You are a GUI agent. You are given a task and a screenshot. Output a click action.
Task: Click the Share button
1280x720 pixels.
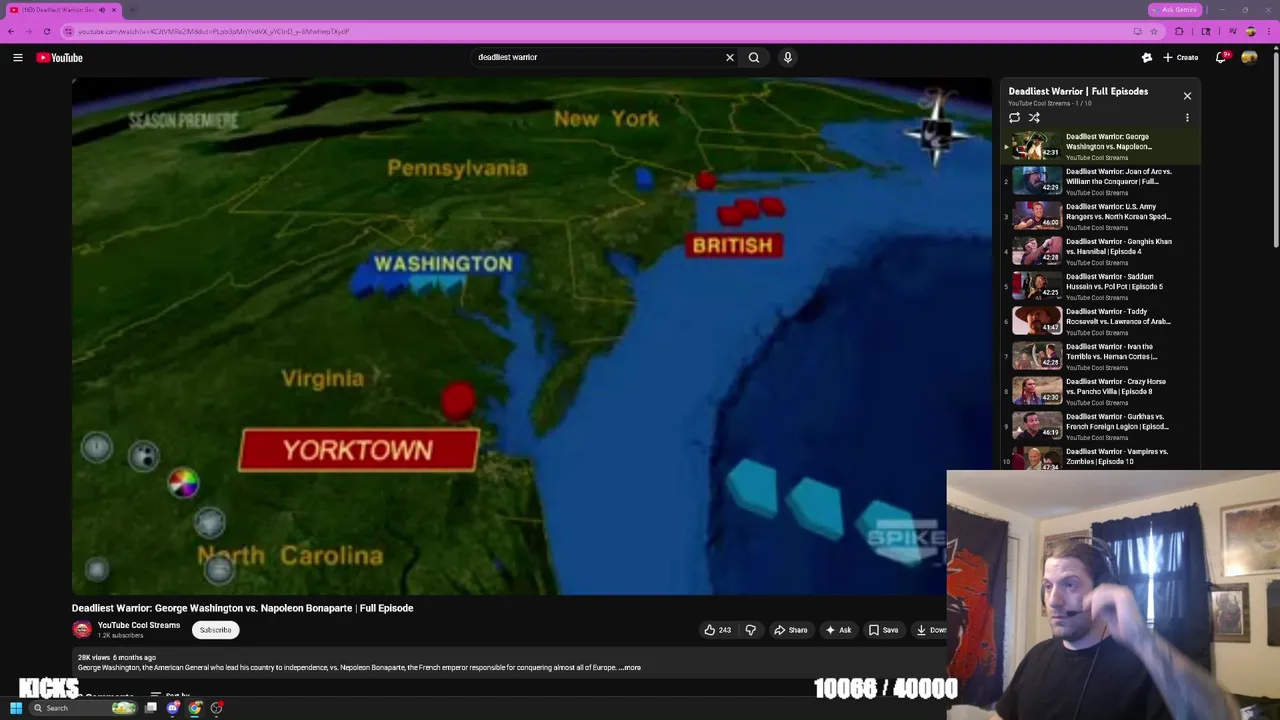click(x=790, y=630)
